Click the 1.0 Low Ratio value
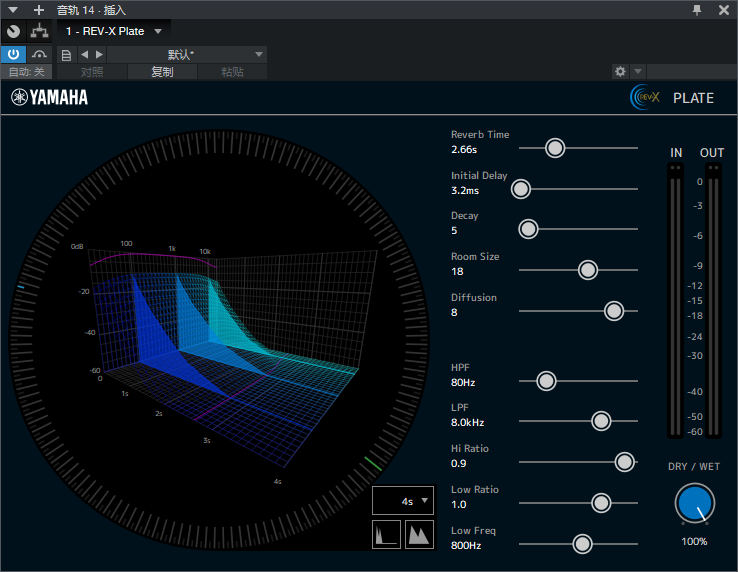Screen dimensions: 738x572 click(458, 505)
